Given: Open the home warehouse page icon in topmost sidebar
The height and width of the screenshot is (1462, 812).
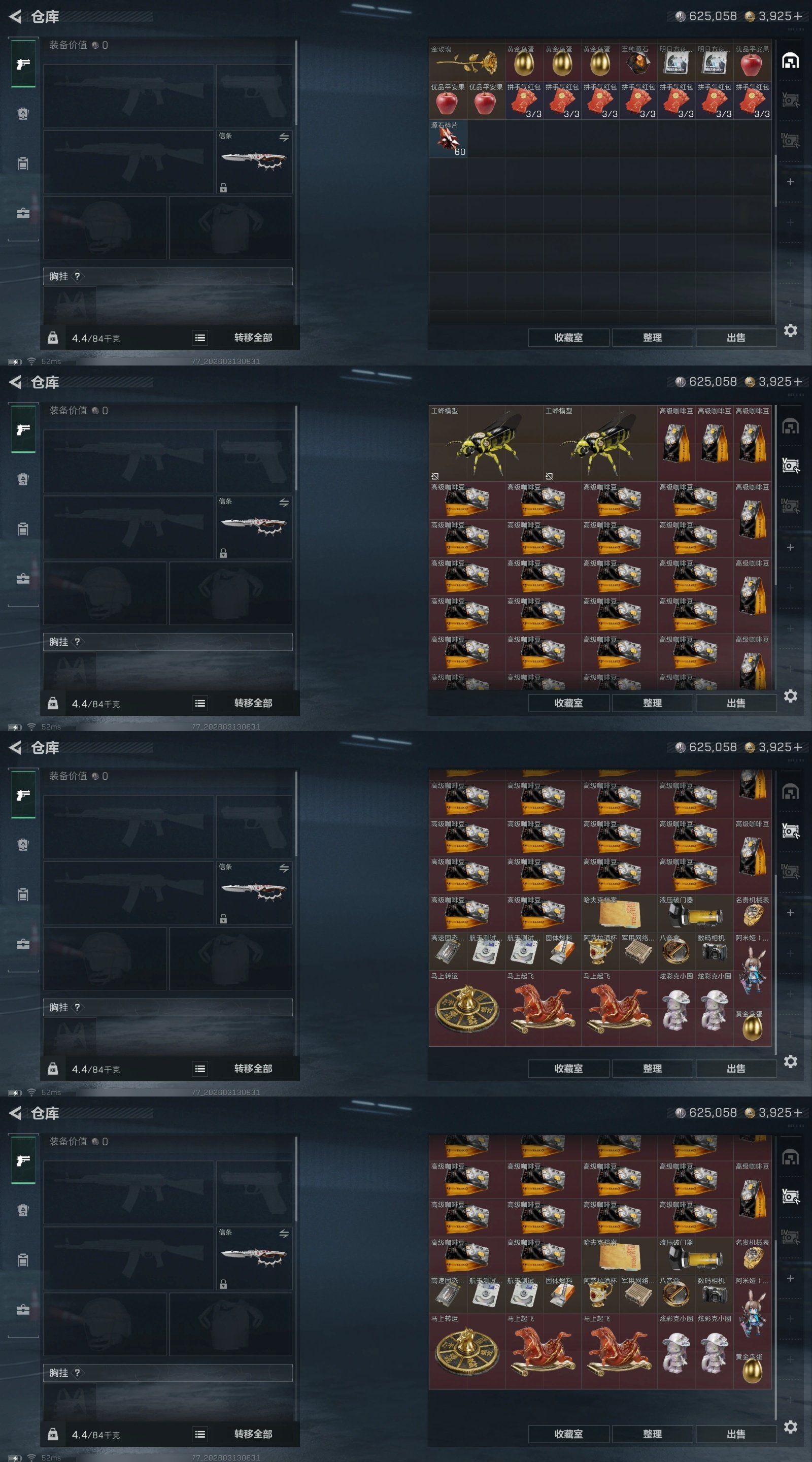Looking at the screenshot, I should (x=791, y=60).
